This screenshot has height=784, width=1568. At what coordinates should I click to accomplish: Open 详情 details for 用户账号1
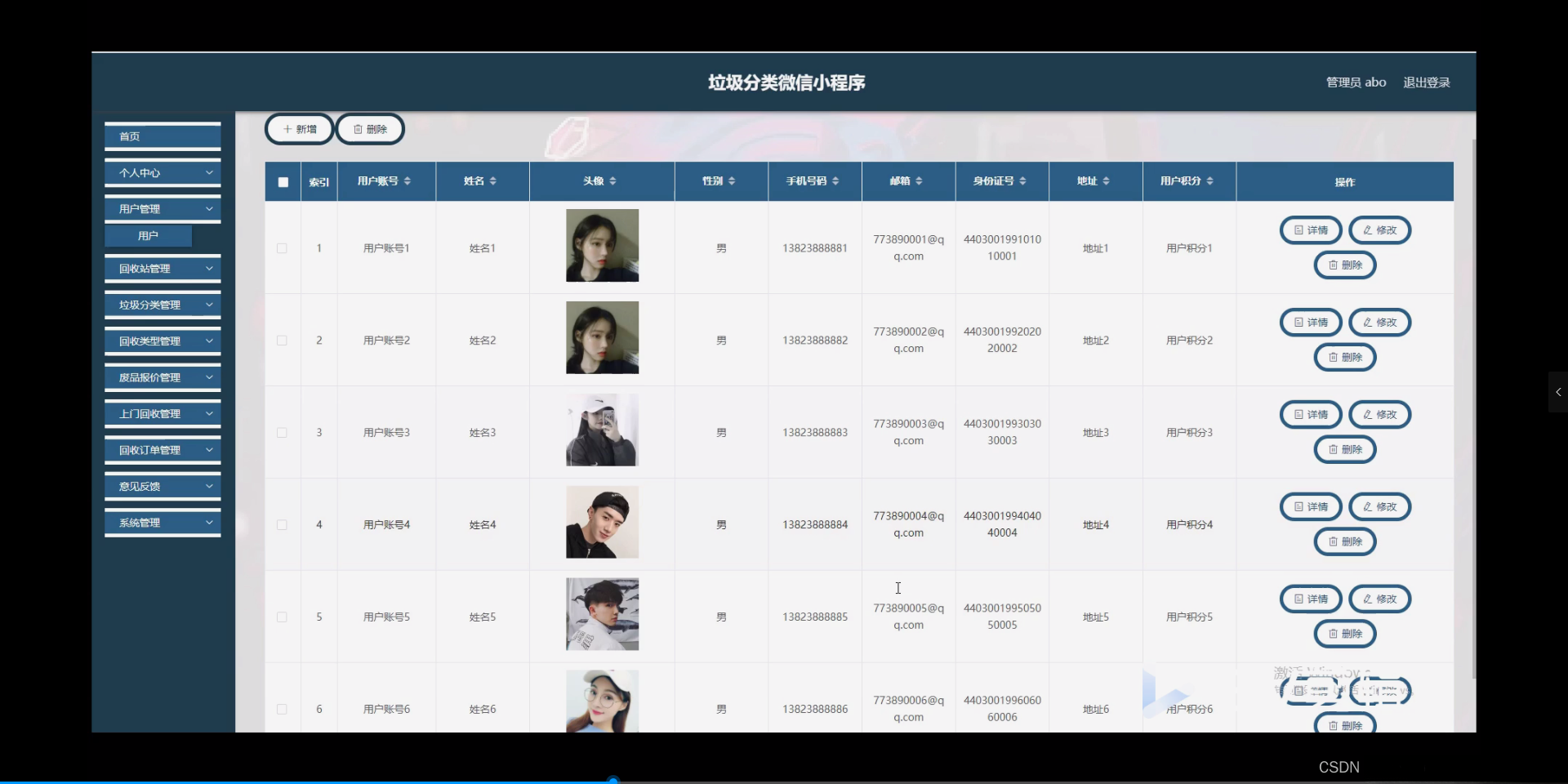click(x=1310, y=229)
